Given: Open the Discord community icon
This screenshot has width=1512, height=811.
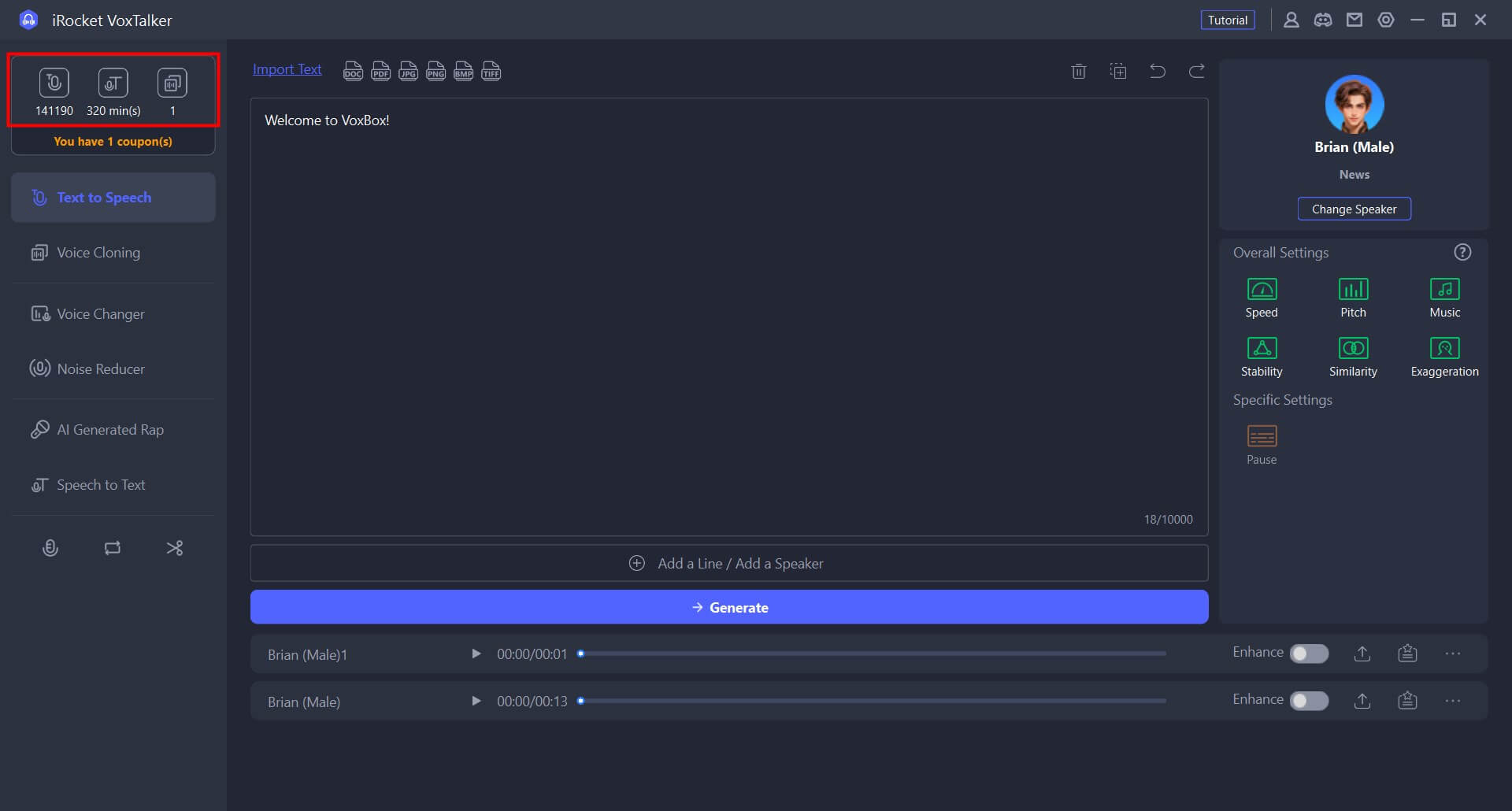Looking at the screenshot, I should point(1323,20).
